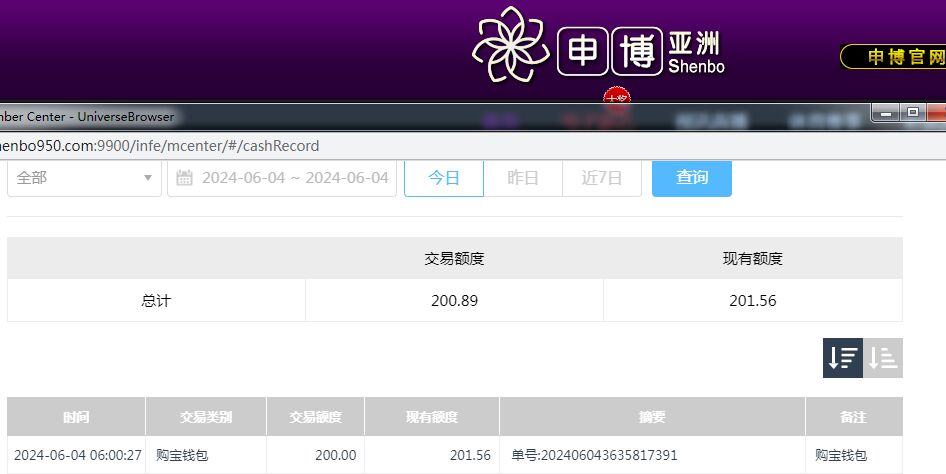
Task: Click the red badge under the logo
Action: tap(617, 97)
